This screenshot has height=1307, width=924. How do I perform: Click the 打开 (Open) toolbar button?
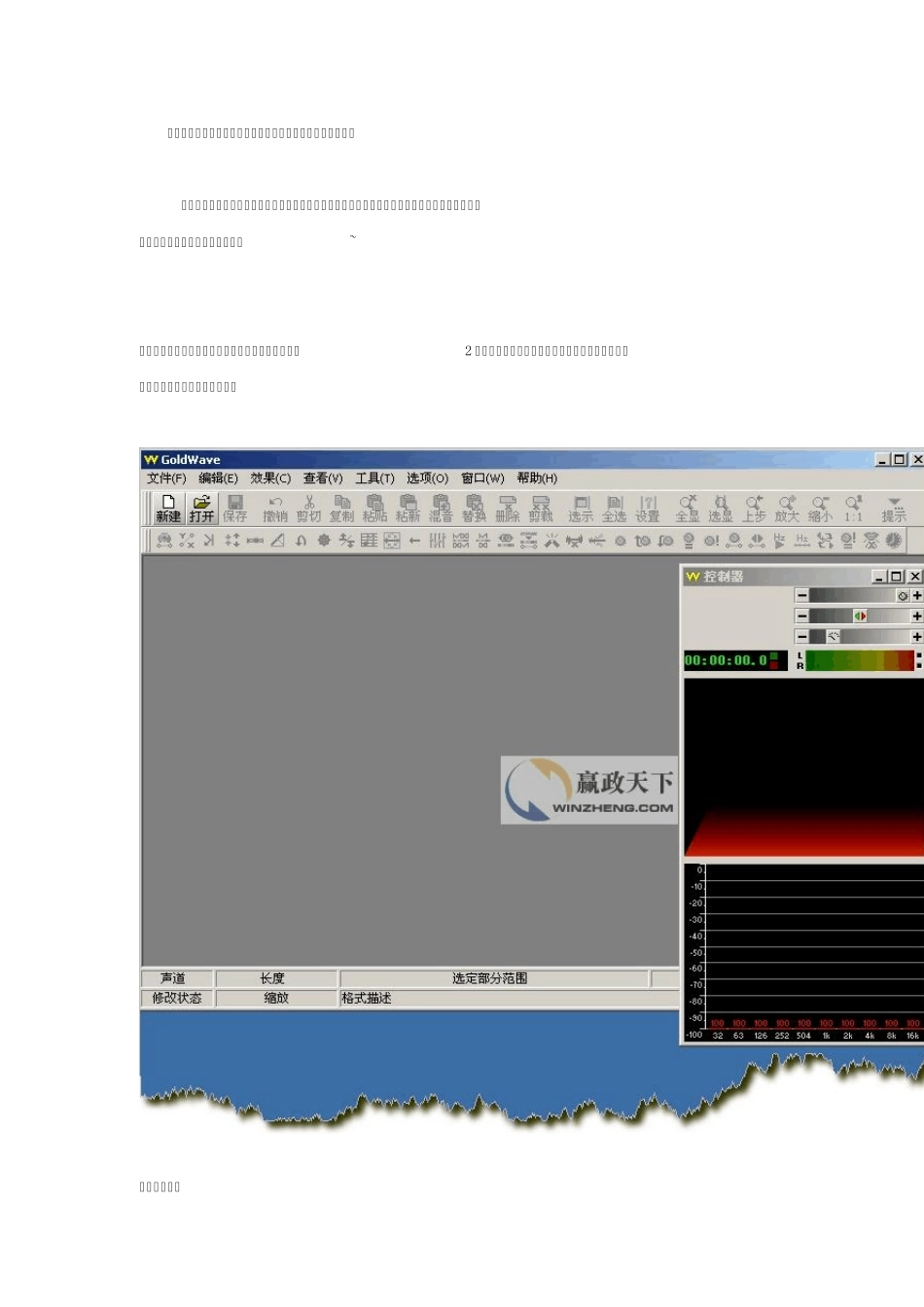[201, 509]
